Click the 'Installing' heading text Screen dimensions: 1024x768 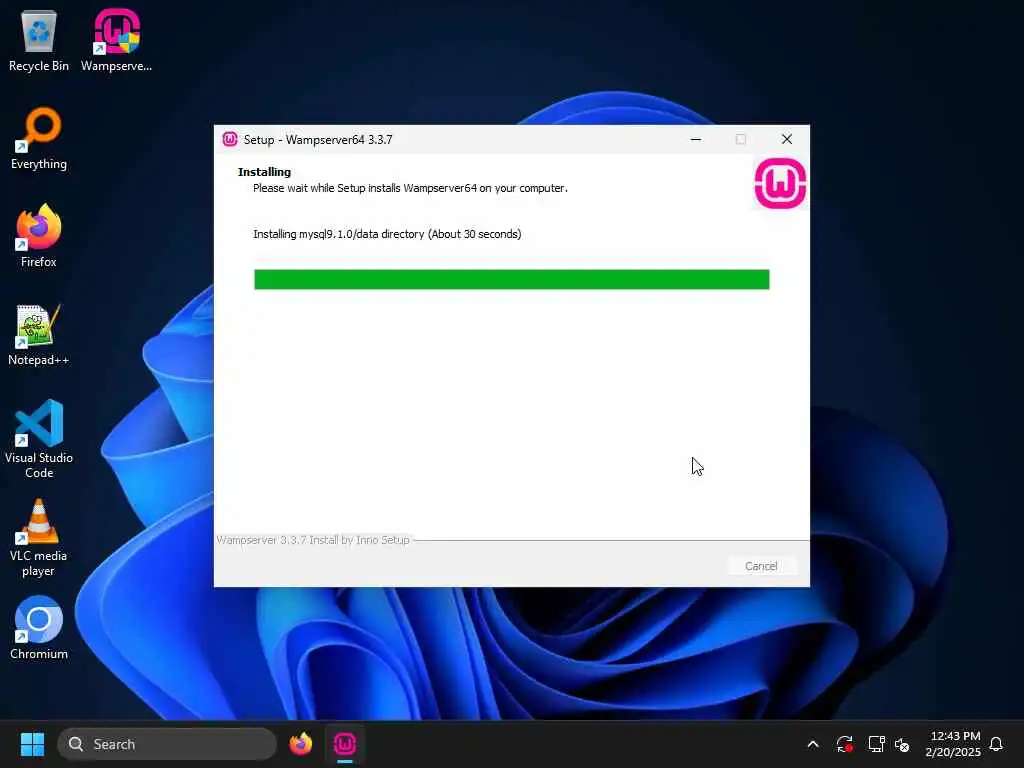pos(264,172)
